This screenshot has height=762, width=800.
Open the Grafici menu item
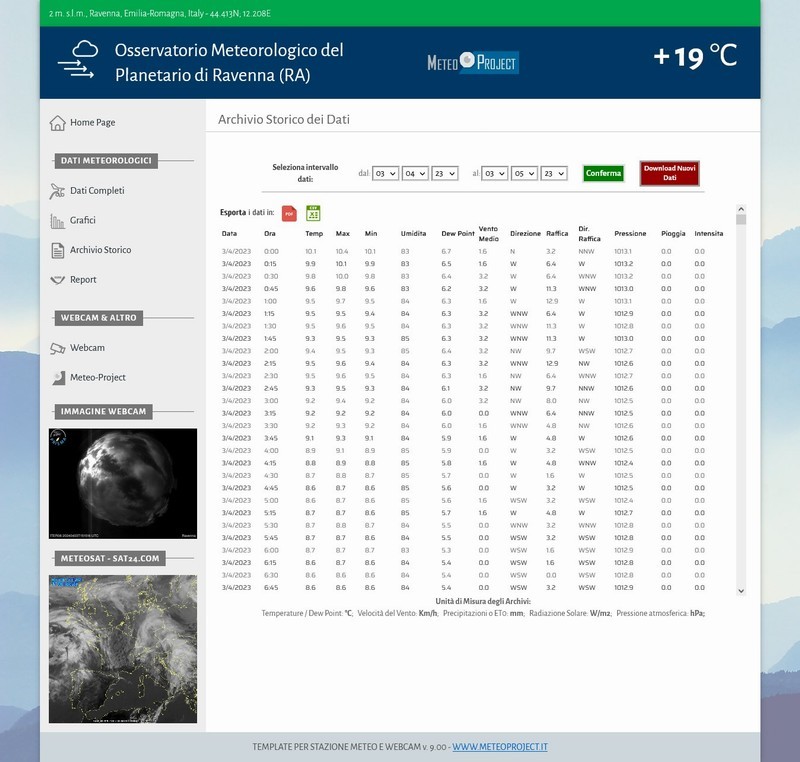tap(83, 221)
